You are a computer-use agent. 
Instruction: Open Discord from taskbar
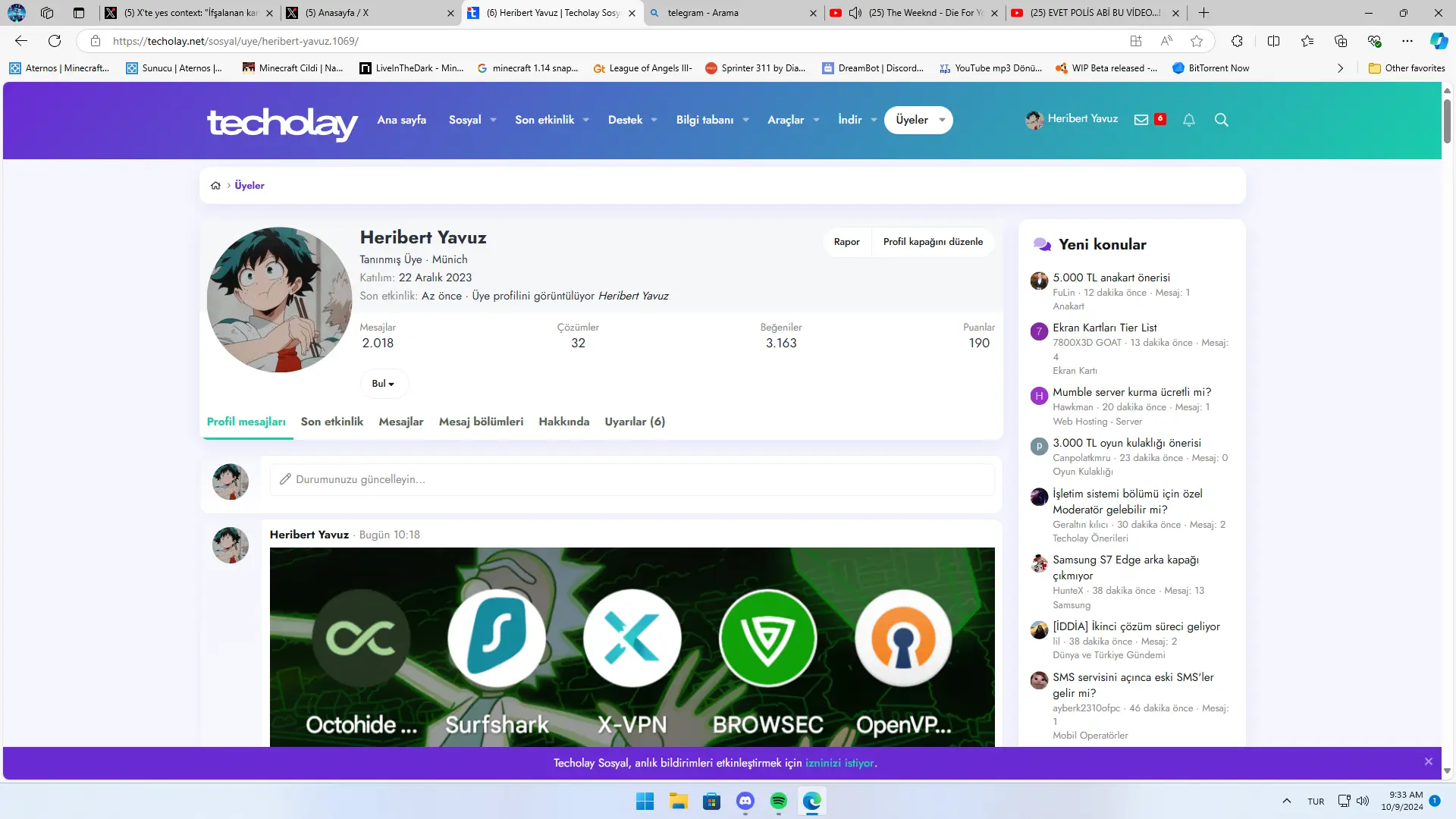(745, 801)
